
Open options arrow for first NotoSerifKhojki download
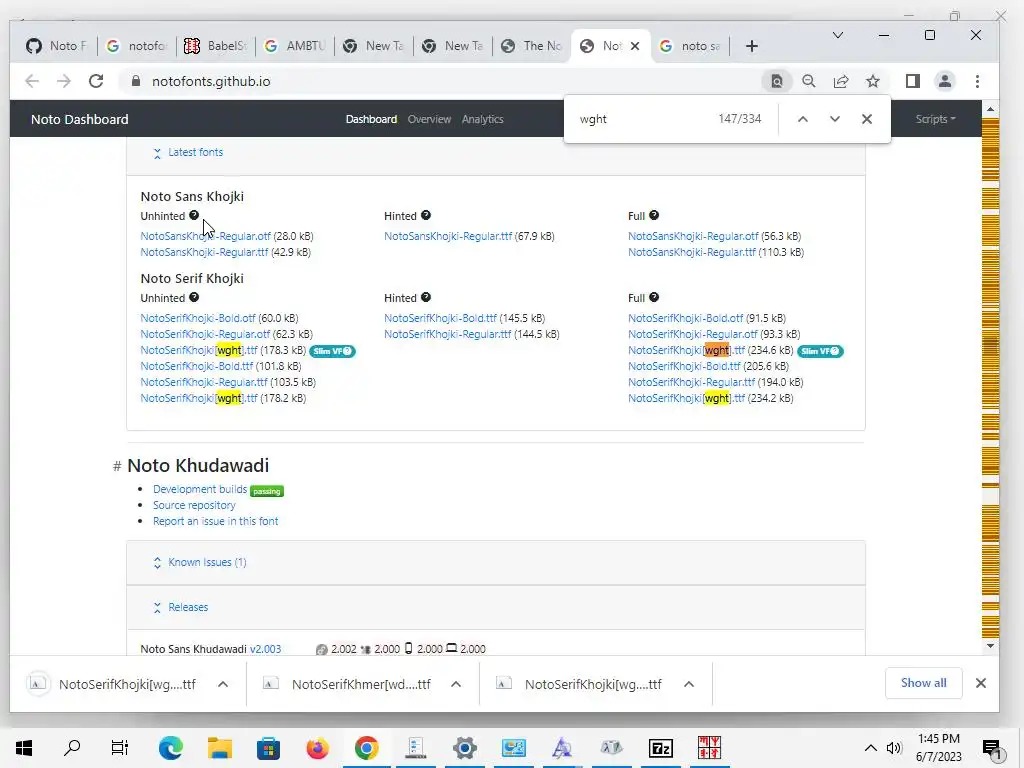click(x=223, y=684)
